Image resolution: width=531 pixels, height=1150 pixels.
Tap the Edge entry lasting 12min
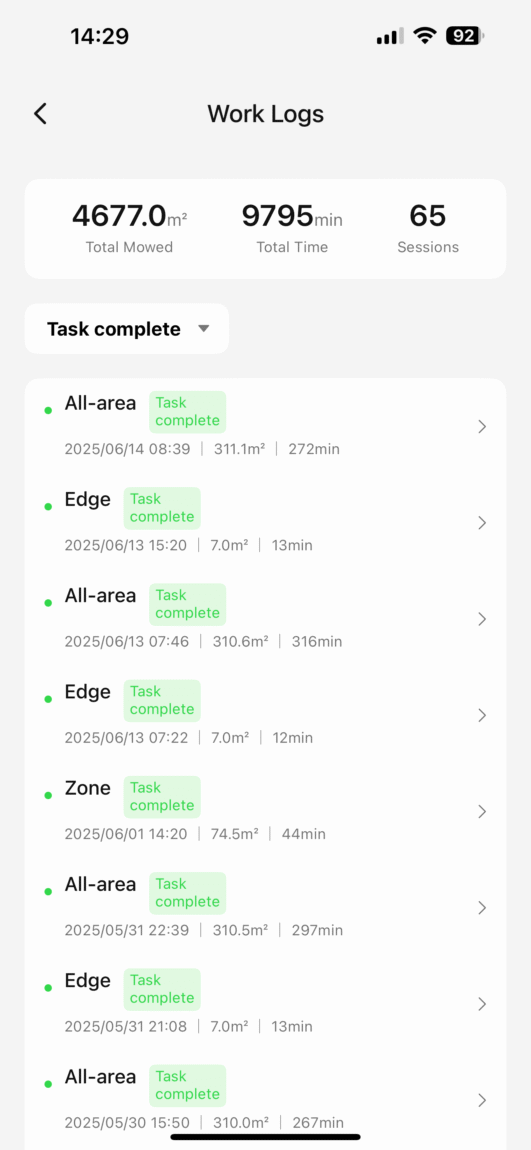tap(266, 715)
